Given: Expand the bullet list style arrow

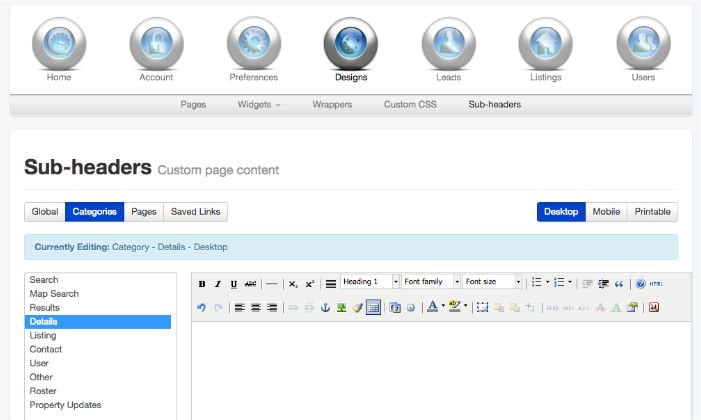Looking at the screenshot, I should coord(547,282).
